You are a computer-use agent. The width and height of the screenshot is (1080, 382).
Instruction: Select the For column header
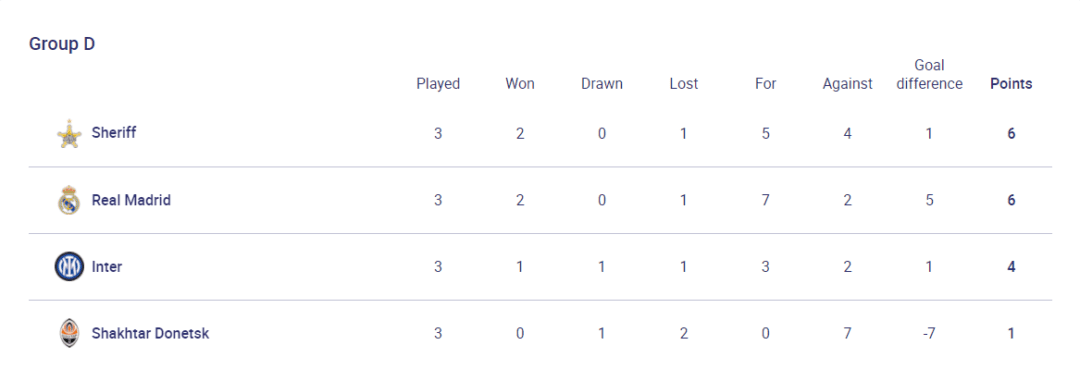pyautogui.click(x=765, y=84)
